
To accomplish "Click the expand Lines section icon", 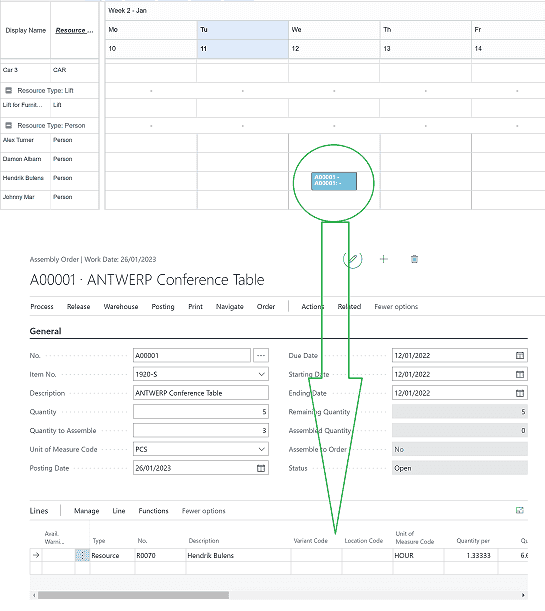I will 520,510.
